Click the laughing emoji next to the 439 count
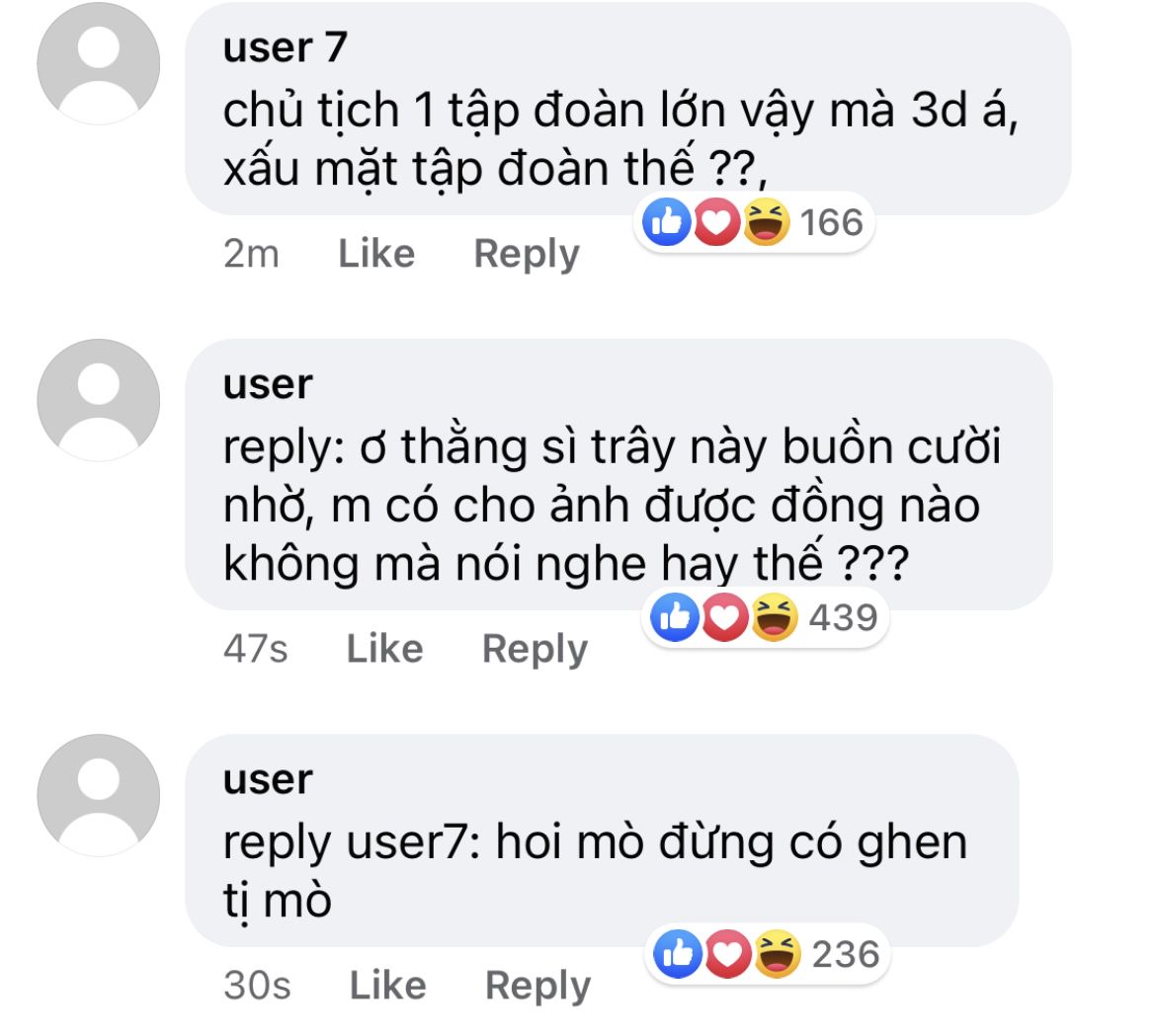Image resolution: width=1156 pixels, height=1036 pixels. (774, 616)
